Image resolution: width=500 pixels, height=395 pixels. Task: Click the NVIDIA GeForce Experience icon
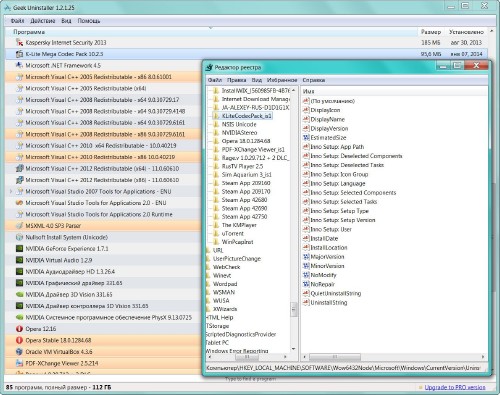click(19, 249)
